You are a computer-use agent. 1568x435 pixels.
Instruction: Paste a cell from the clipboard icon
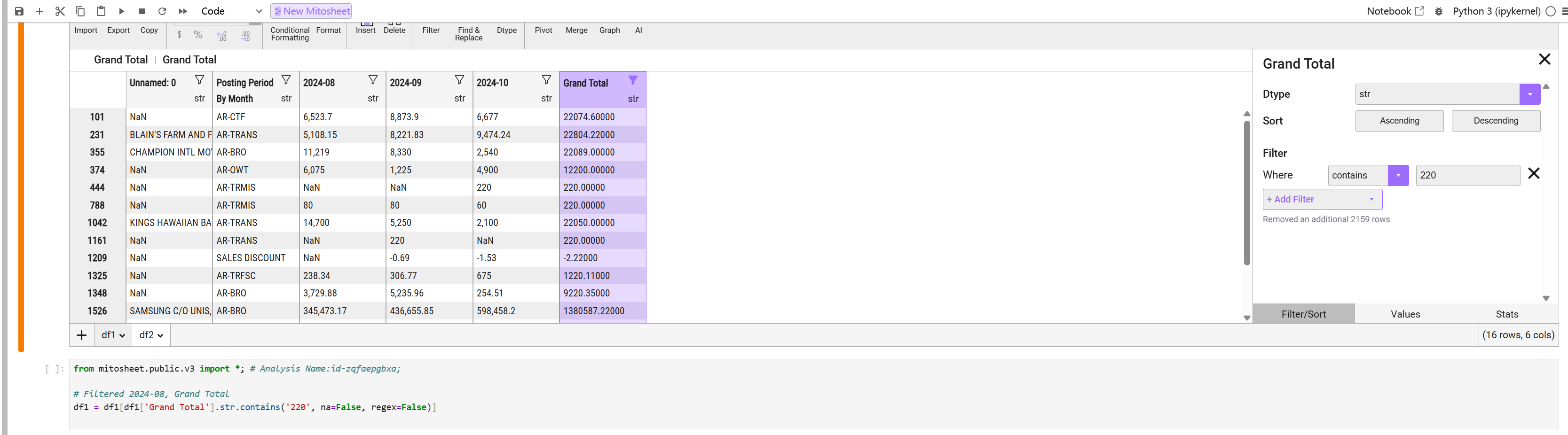point(101,11)
